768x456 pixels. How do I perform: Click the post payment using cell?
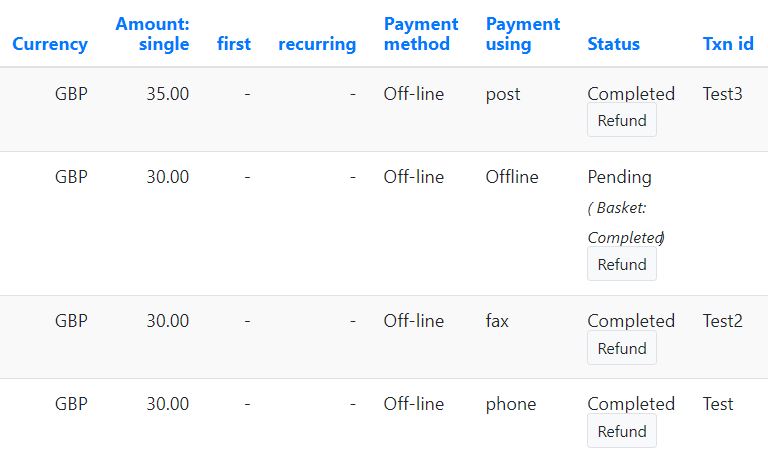(x=503, y=95)
